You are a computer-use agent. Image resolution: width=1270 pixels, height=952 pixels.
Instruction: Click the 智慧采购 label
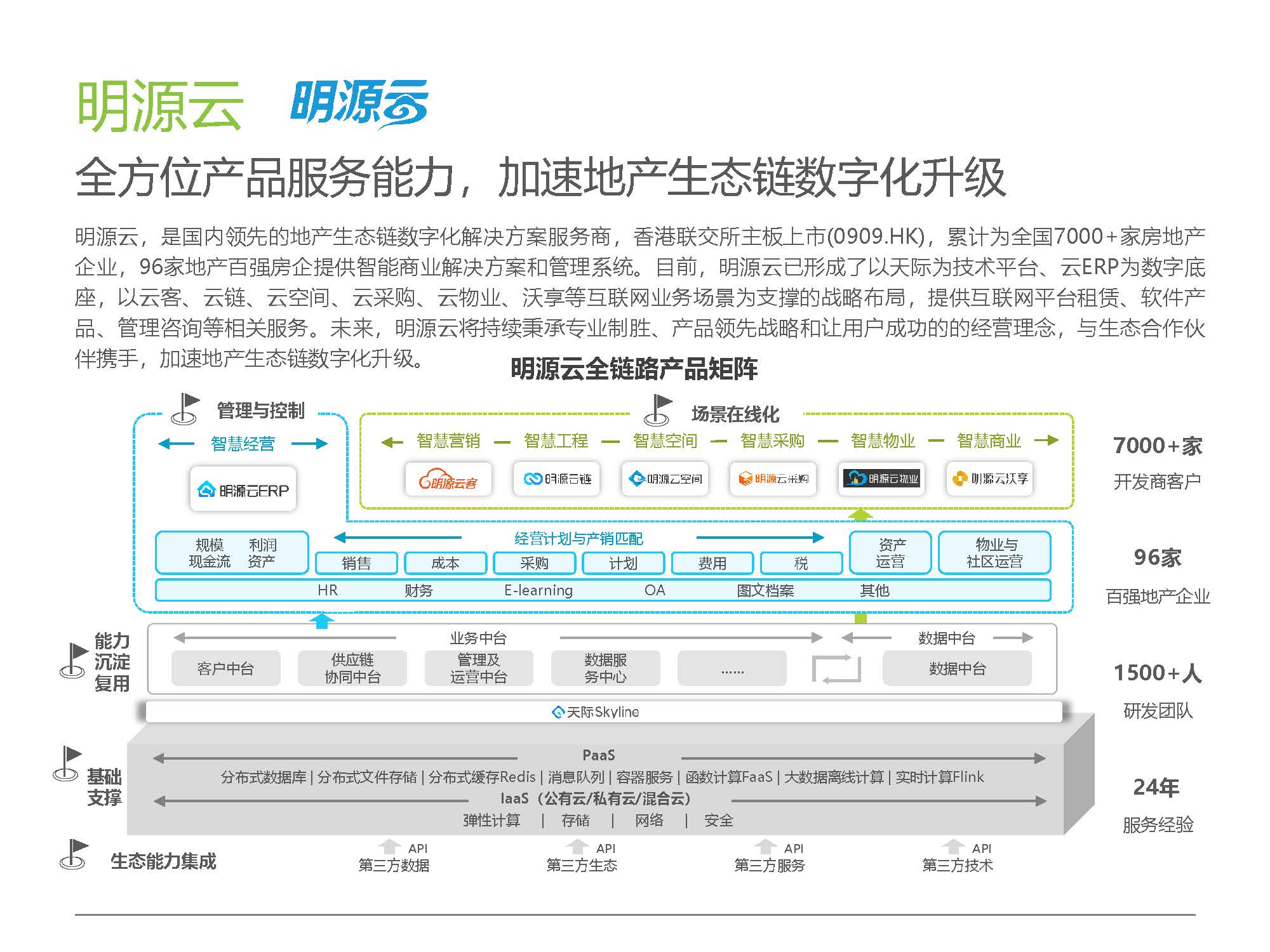pyautogui.click(x=772, y=440)
